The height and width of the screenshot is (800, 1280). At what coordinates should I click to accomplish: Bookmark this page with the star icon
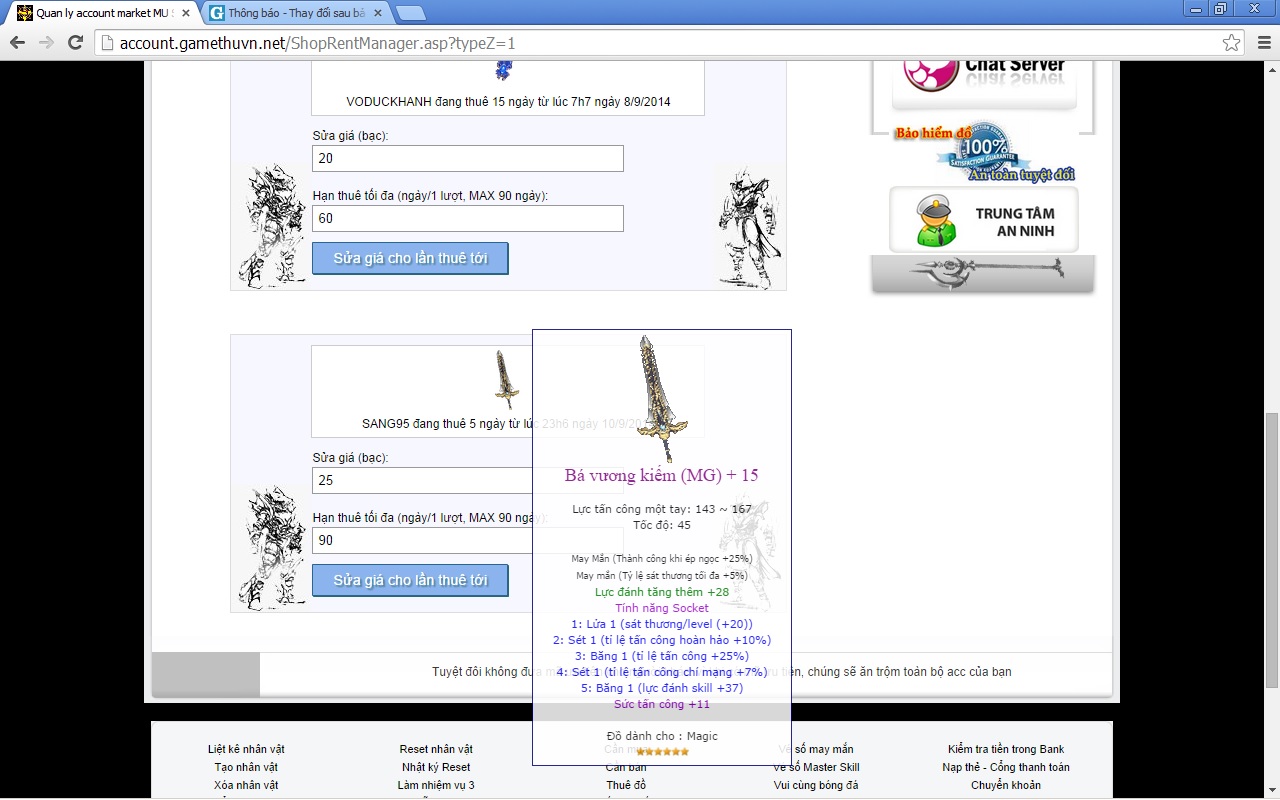click(x=1232, y=43)
